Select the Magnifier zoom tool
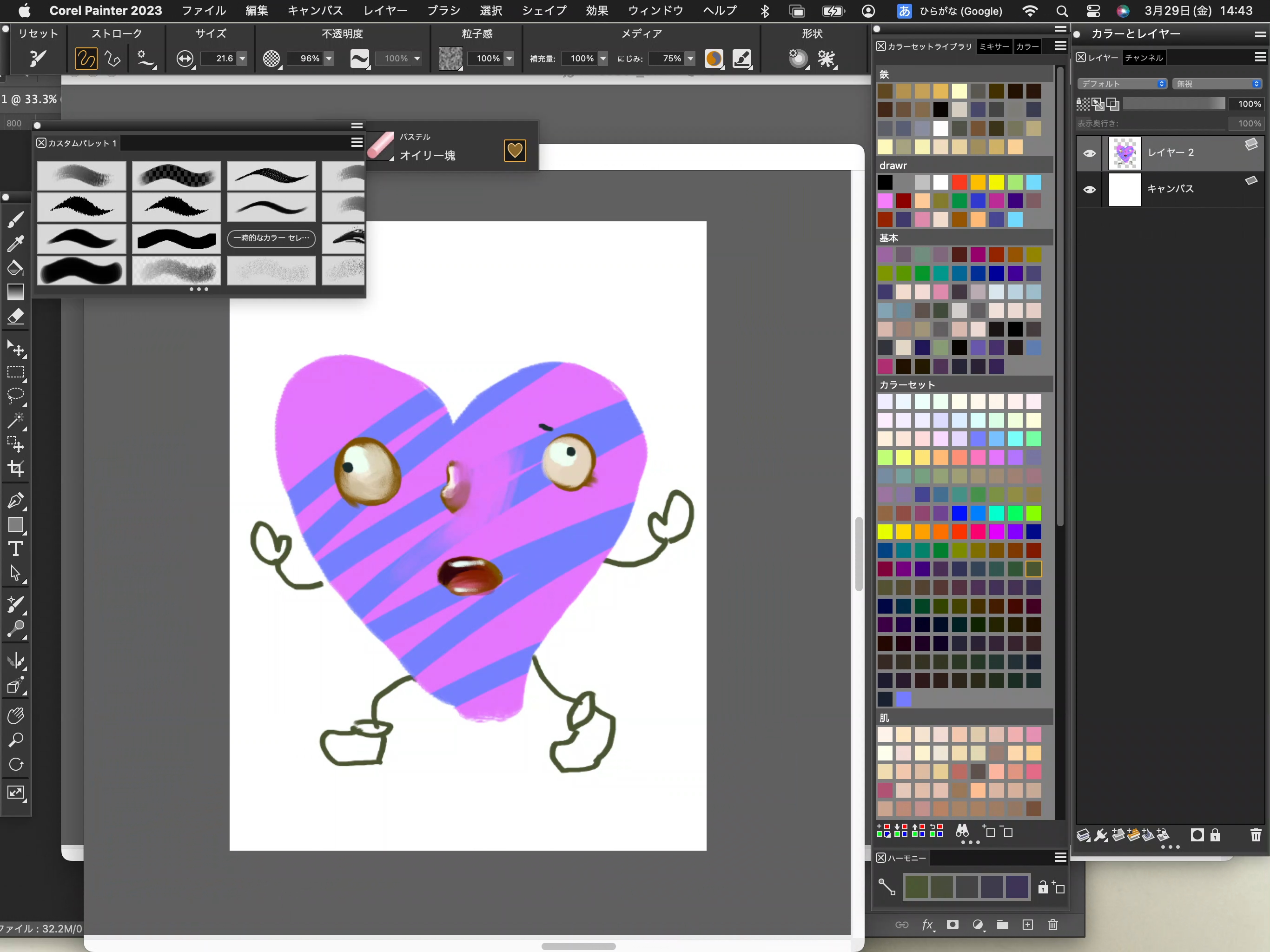This screenshot has height=952, width=1270. [x=15, y=740]
